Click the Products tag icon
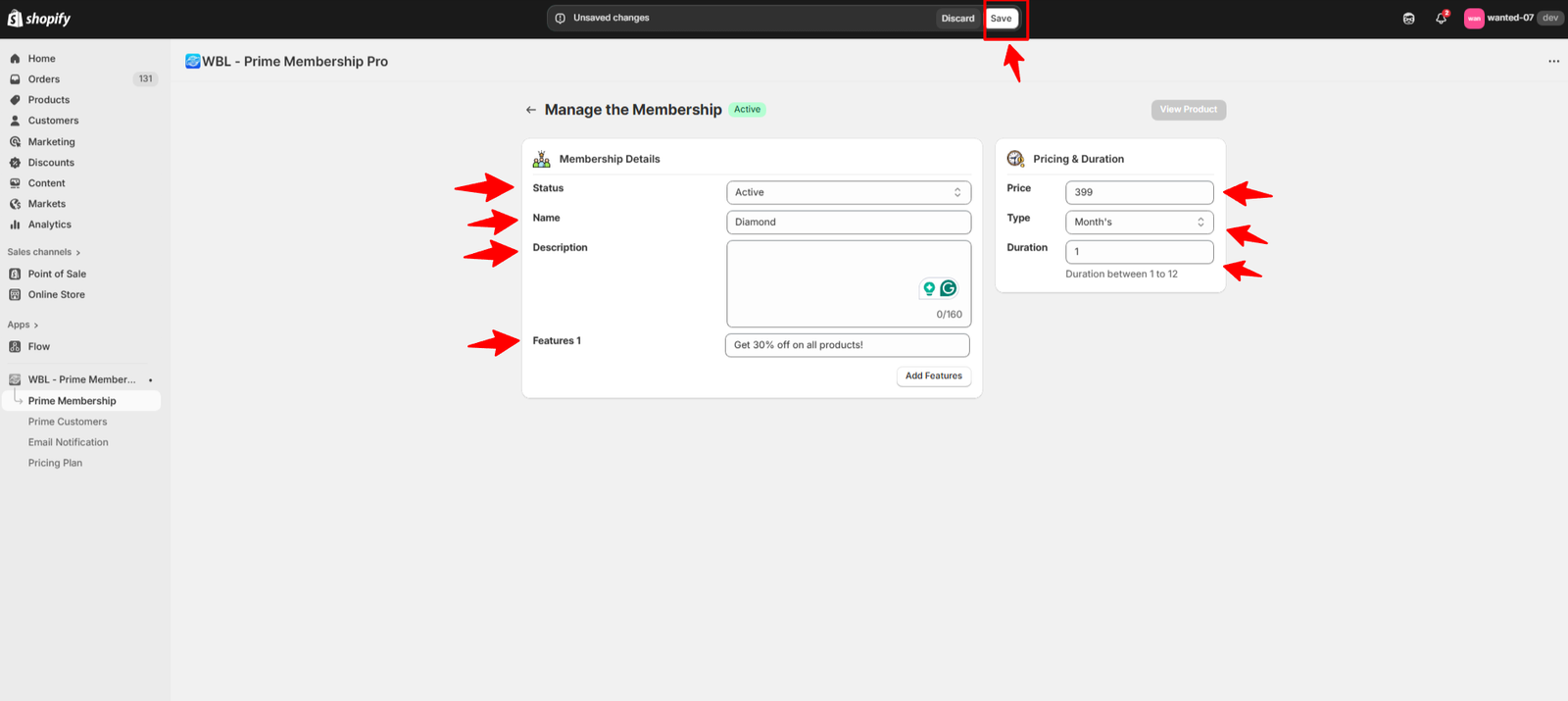 (15, 100)
